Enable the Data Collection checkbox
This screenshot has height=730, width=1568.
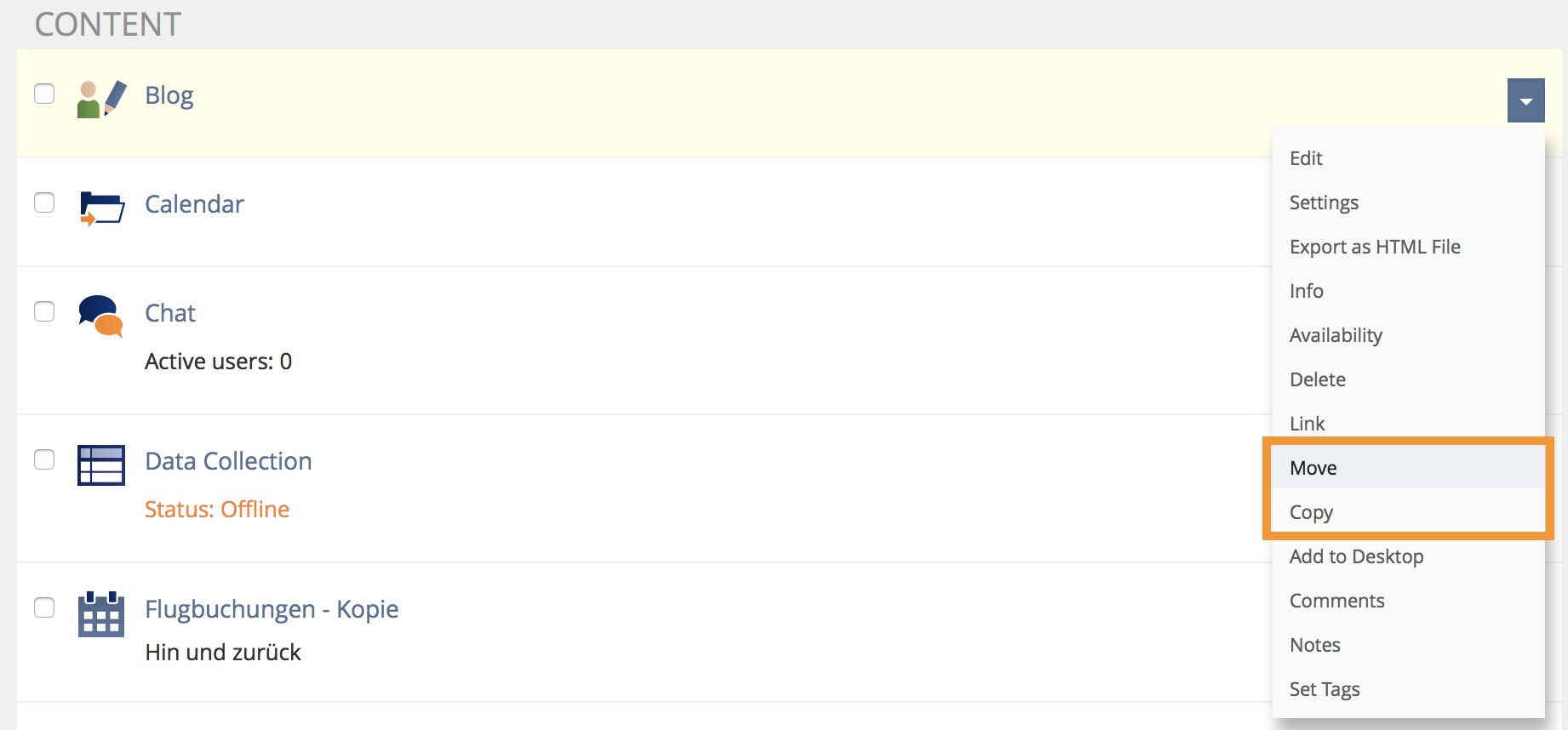(44, 459)
